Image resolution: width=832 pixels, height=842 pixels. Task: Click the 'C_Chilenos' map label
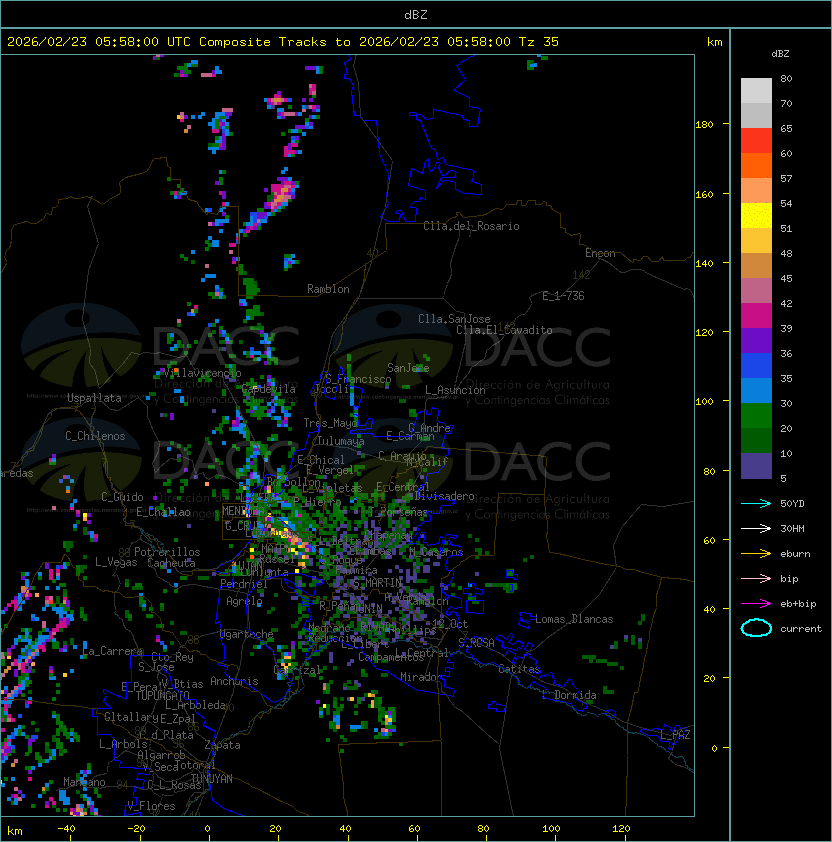(95, 436)
